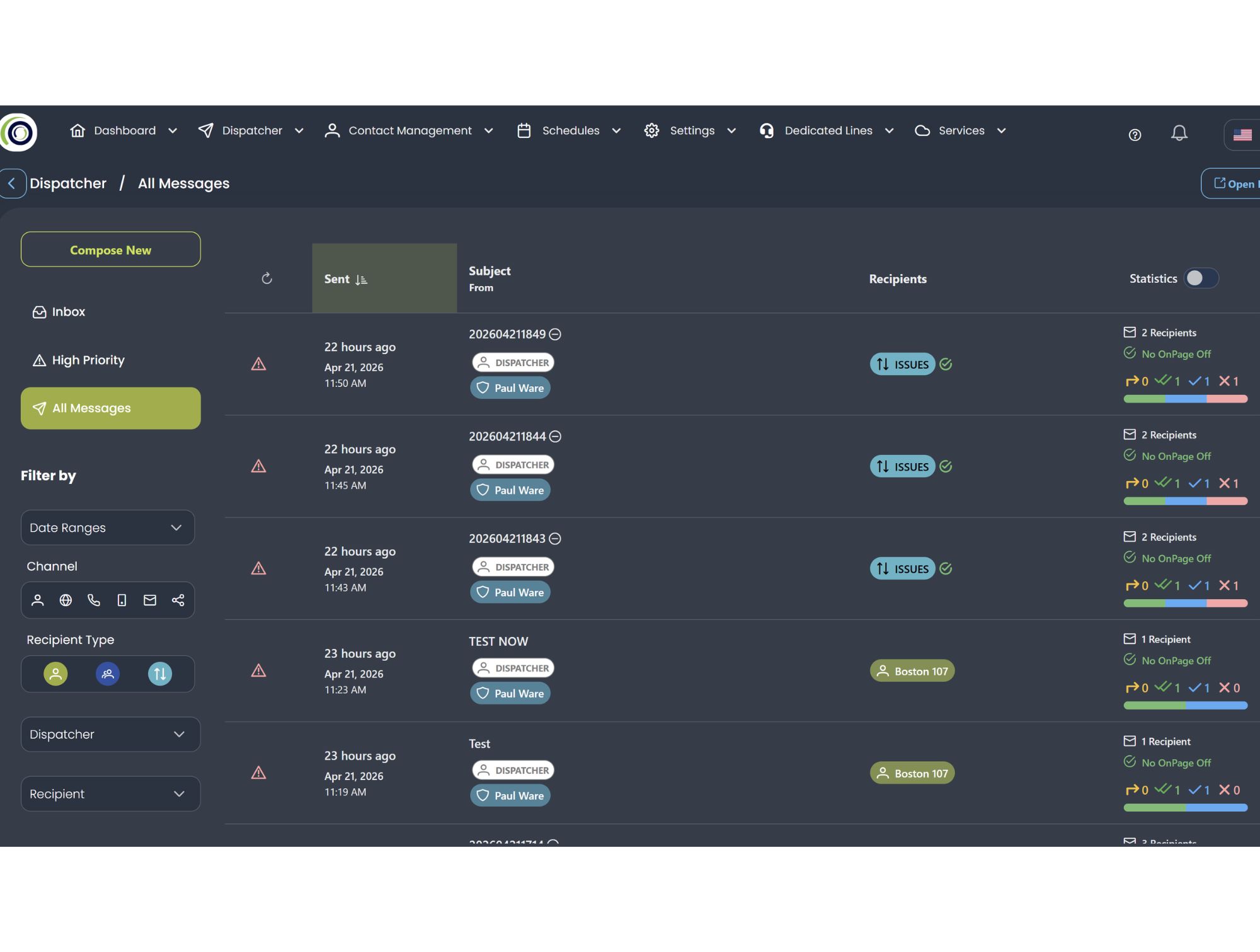Viewport: 1260px width, 952px height.
Task: Expand the Date Ranges dropdown
Action: point(107,527)
